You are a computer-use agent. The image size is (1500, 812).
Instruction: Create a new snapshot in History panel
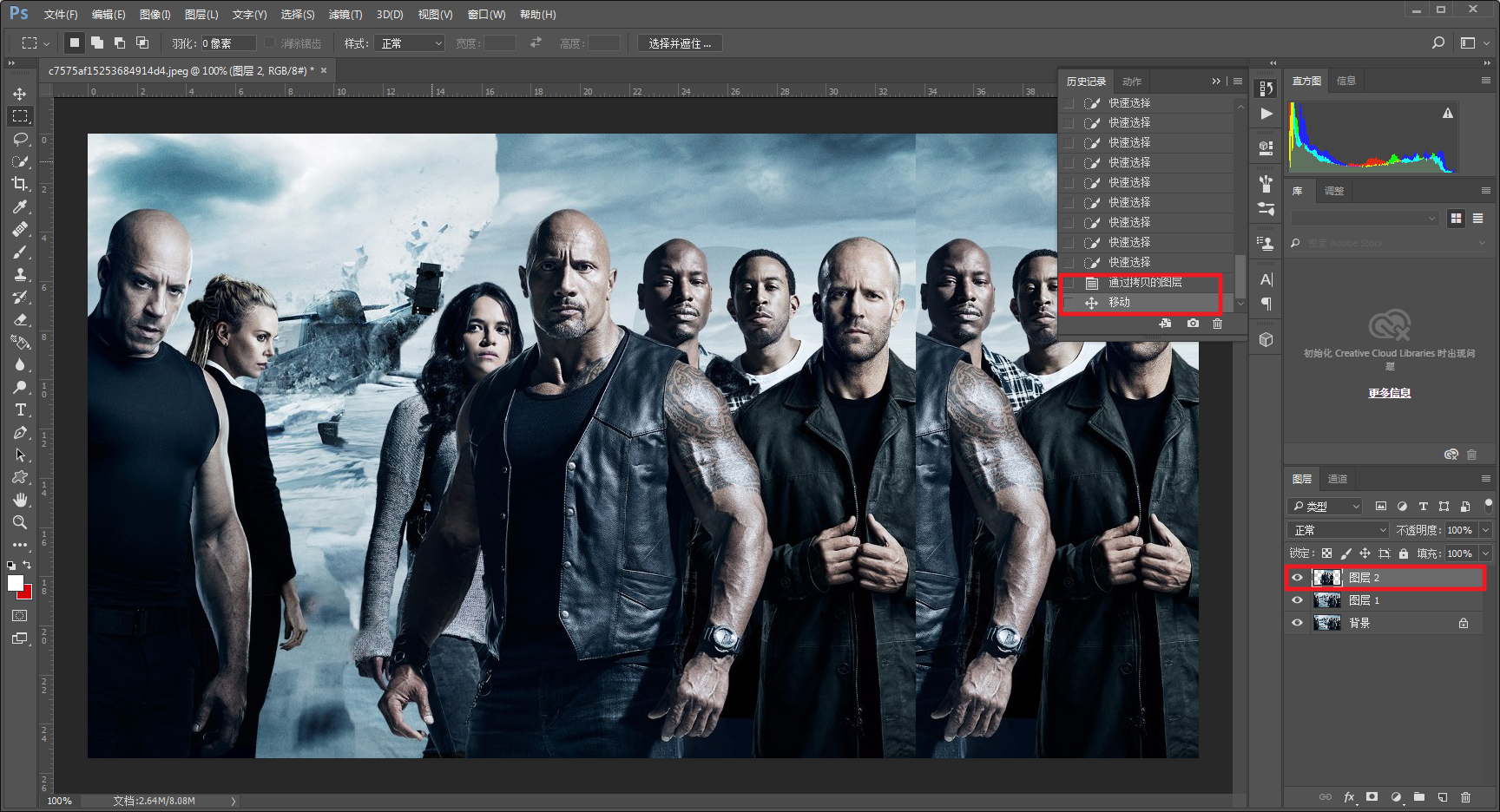1193,324
